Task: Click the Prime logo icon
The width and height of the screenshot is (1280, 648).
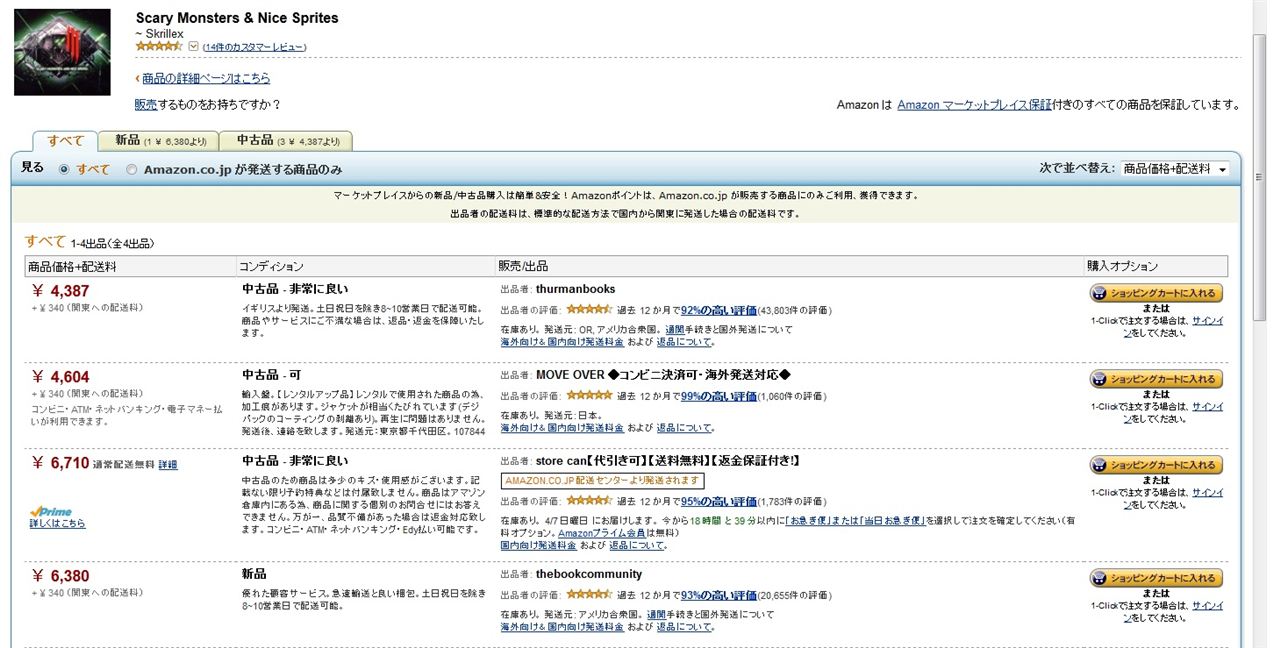Action: tap(51, 511)
